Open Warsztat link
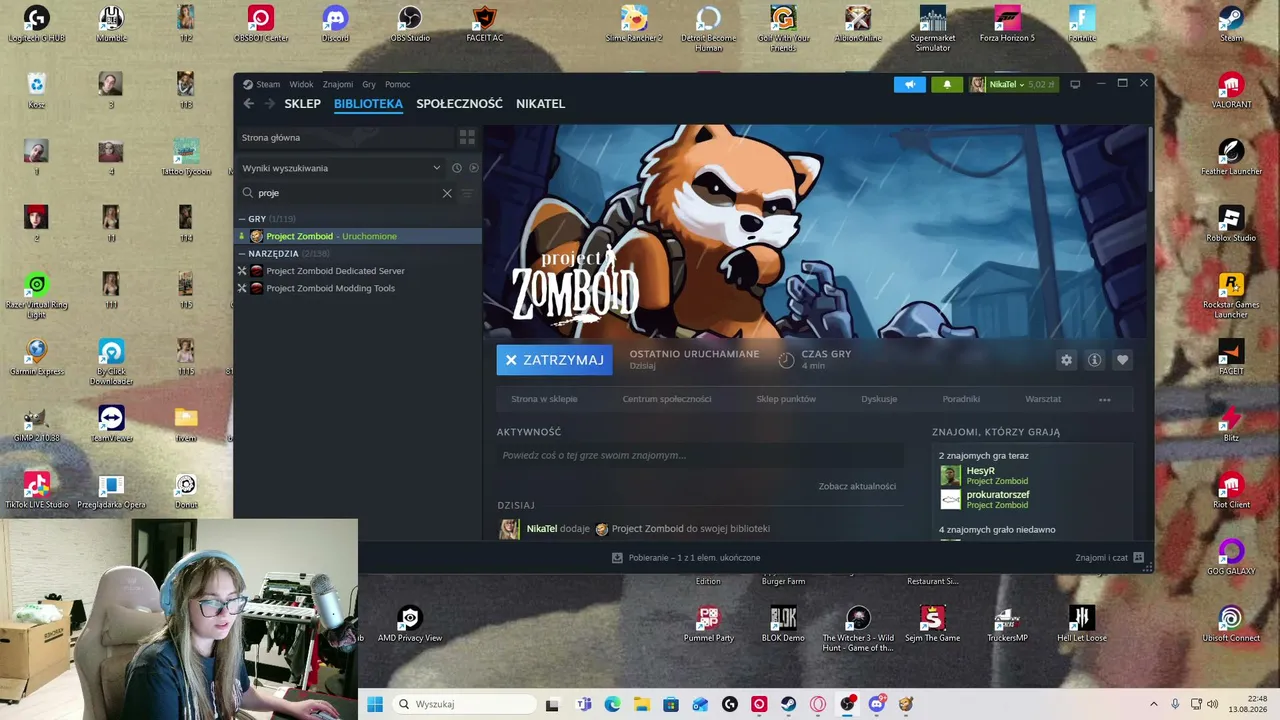Screen dimensions: 1280x720 [x=1043, y=399]
